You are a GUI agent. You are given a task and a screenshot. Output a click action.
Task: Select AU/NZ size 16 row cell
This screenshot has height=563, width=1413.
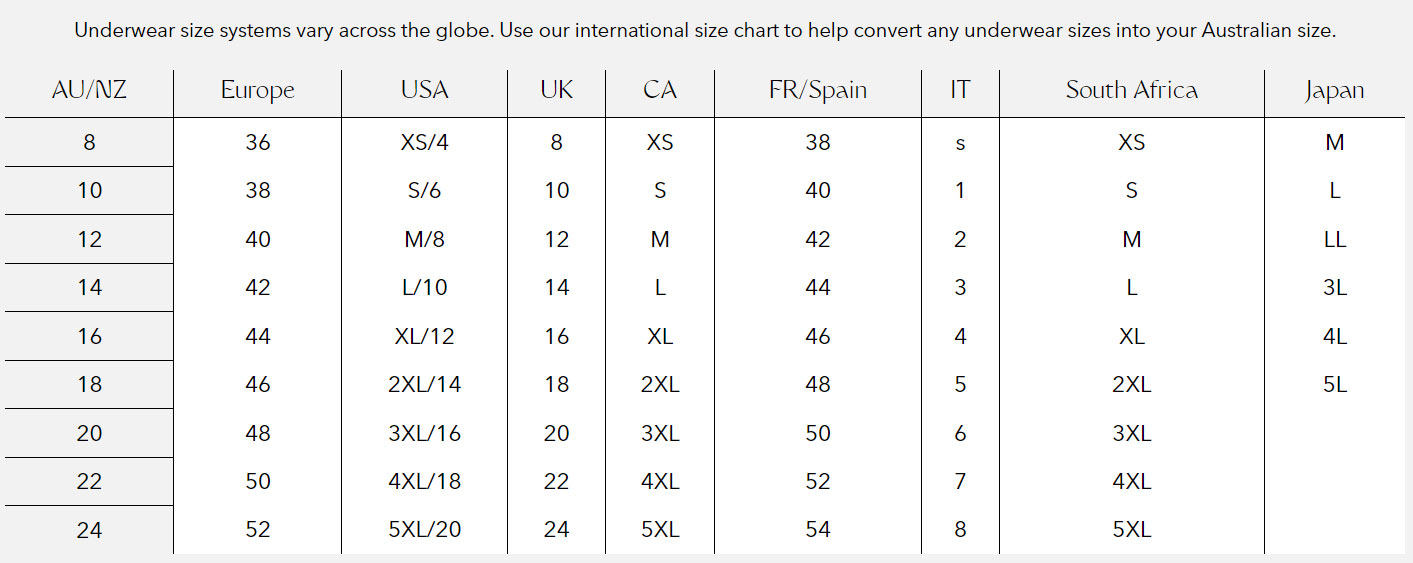89,336
